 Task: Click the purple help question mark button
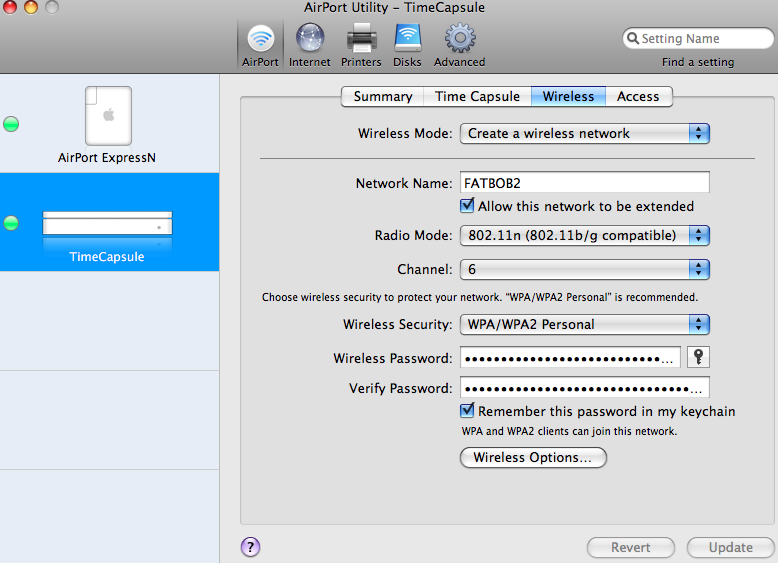click(251, 547)
